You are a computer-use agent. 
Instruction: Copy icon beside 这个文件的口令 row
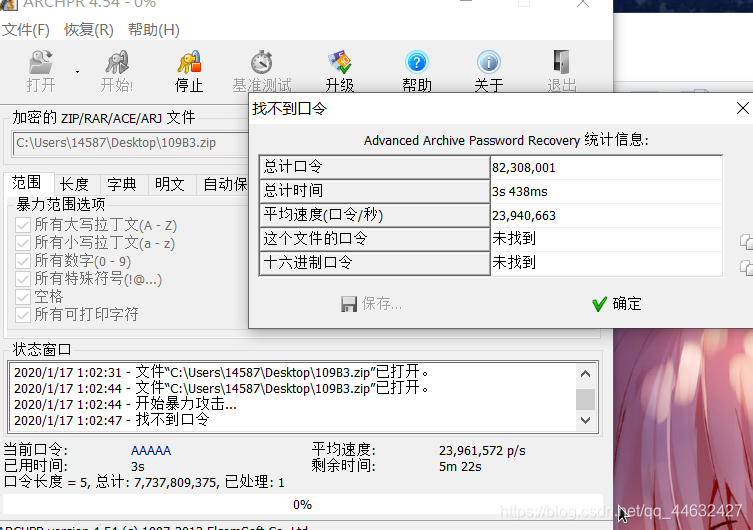pos(746,241)
